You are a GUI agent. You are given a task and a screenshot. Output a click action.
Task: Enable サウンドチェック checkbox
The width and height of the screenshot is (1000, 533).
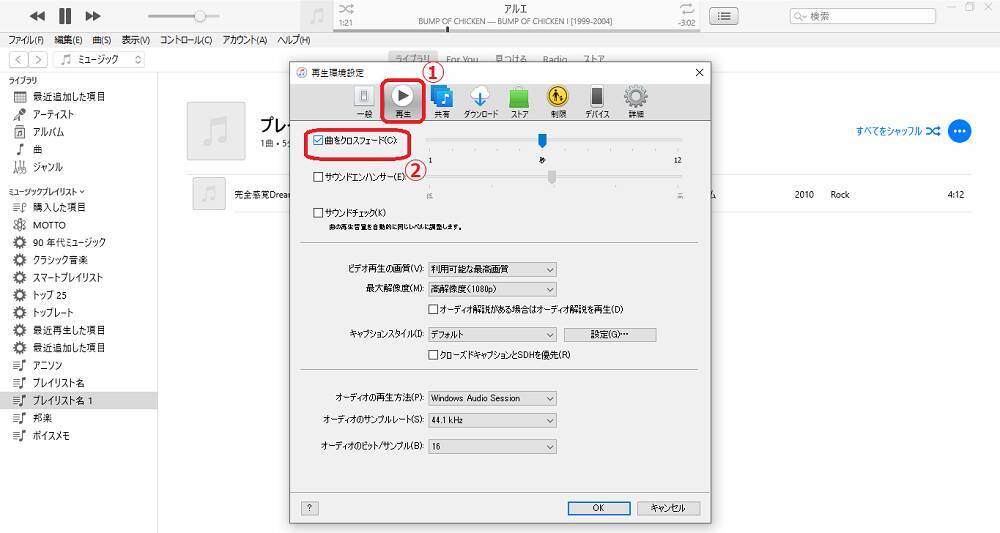tap(318, 213)
